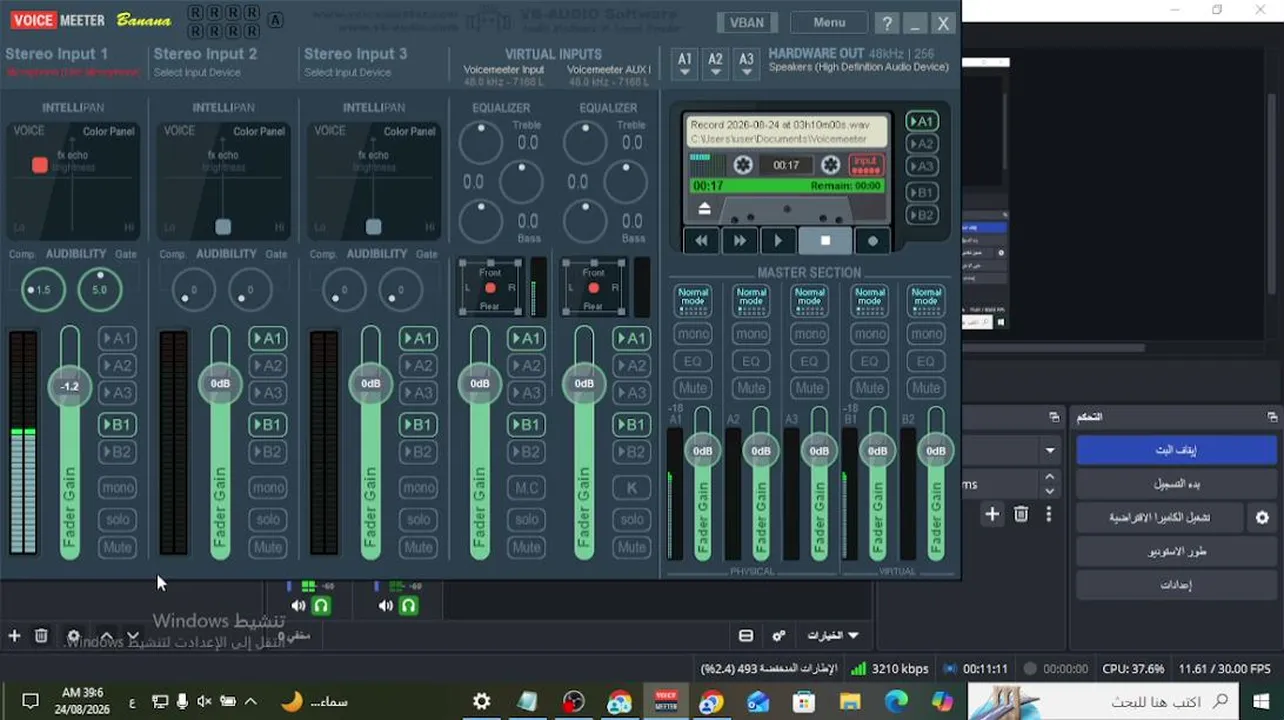Open Microsoft Edge from the taskbar
The height and width of the screenshot is (720, 1284).
click(x=896, y=702)
